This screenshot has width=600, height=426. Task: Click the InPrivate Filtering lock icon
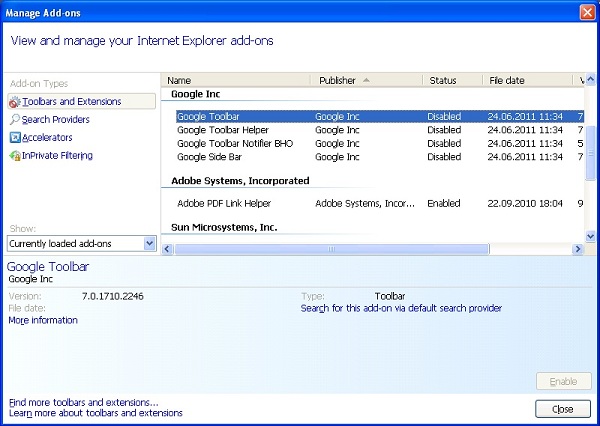(x=15, y=155)
